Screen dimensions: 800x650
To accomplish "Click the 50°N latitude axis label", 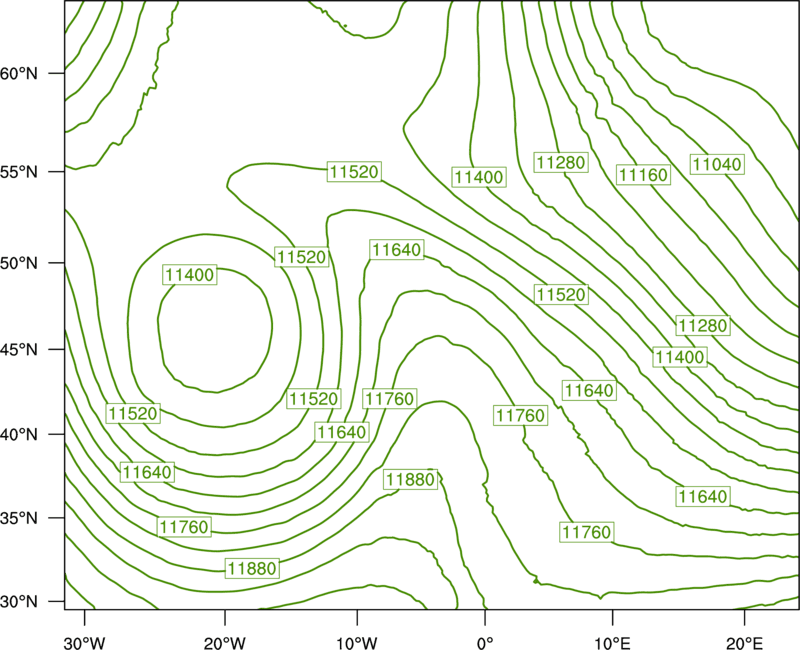I will [19, 263].
